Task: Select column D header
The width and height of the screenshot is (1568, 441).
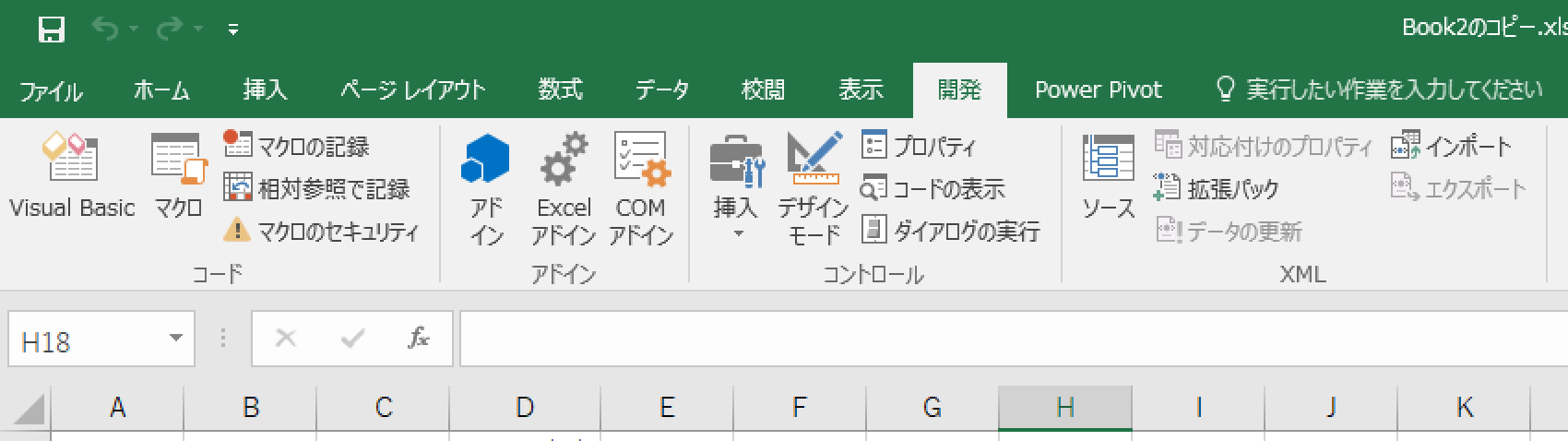Action: coord(525,407)
